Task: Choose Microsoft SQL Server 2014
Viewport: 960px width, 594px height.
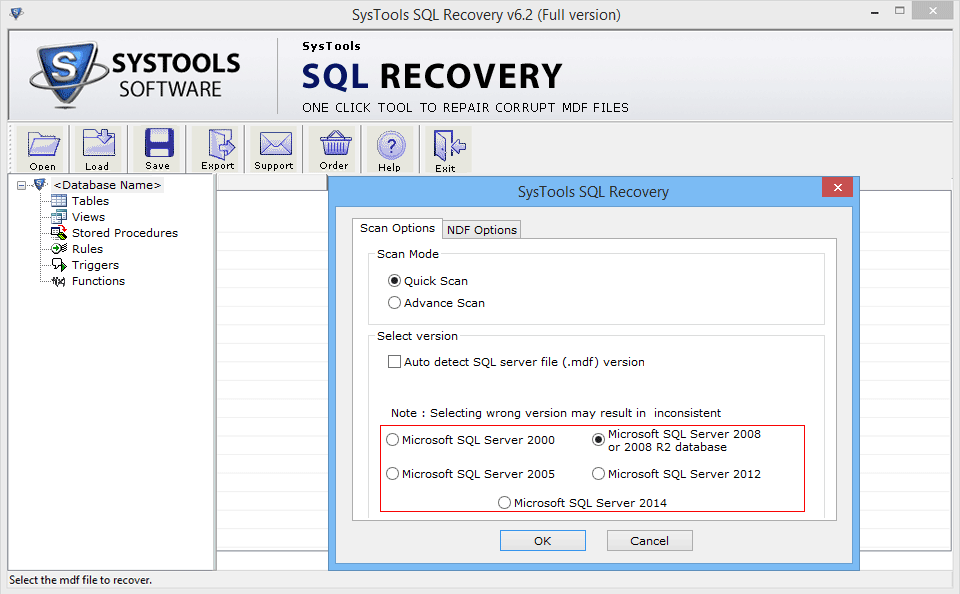Action: click(x=504, y=503)
